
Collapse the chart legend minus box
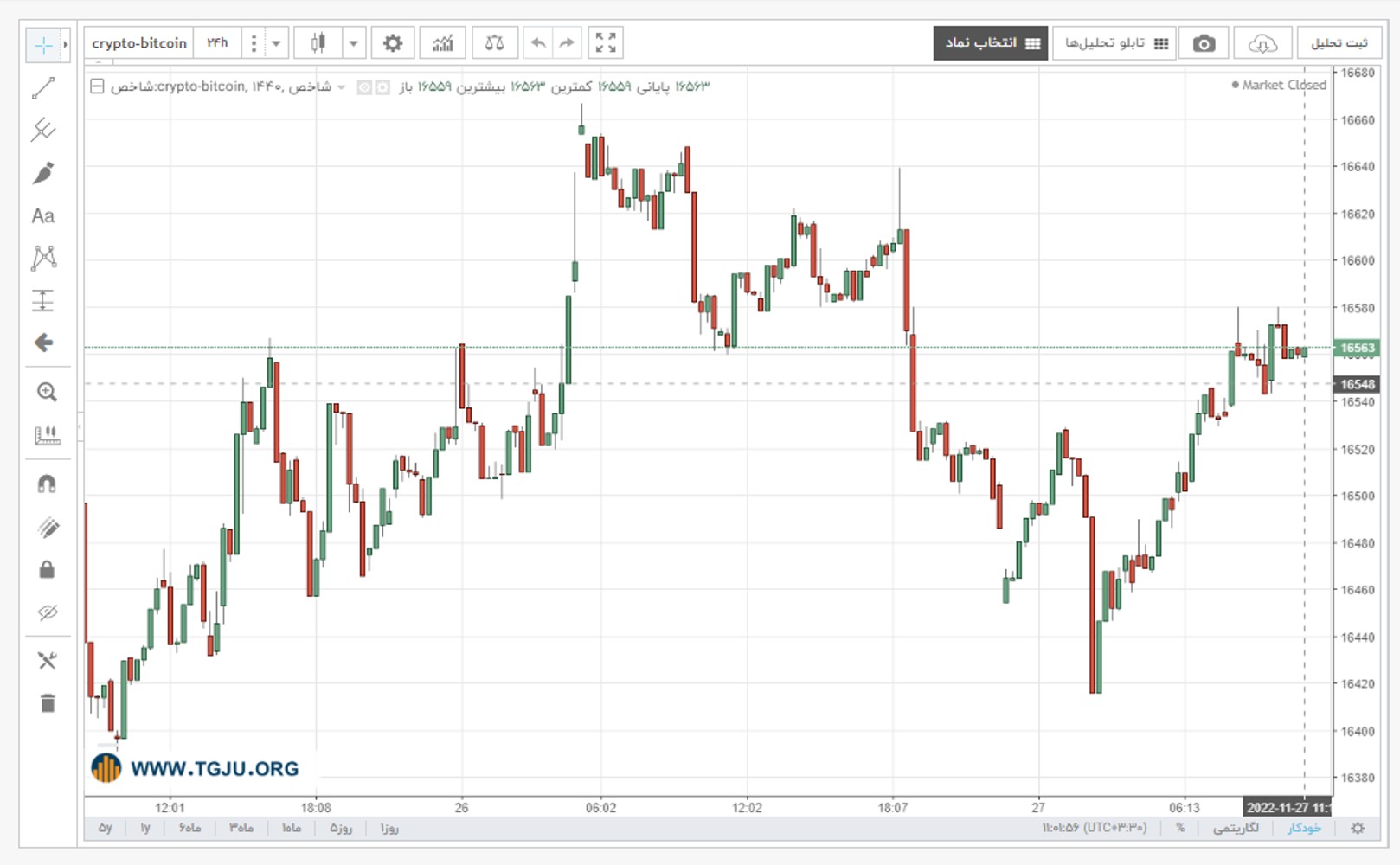(x=98, y=86)
